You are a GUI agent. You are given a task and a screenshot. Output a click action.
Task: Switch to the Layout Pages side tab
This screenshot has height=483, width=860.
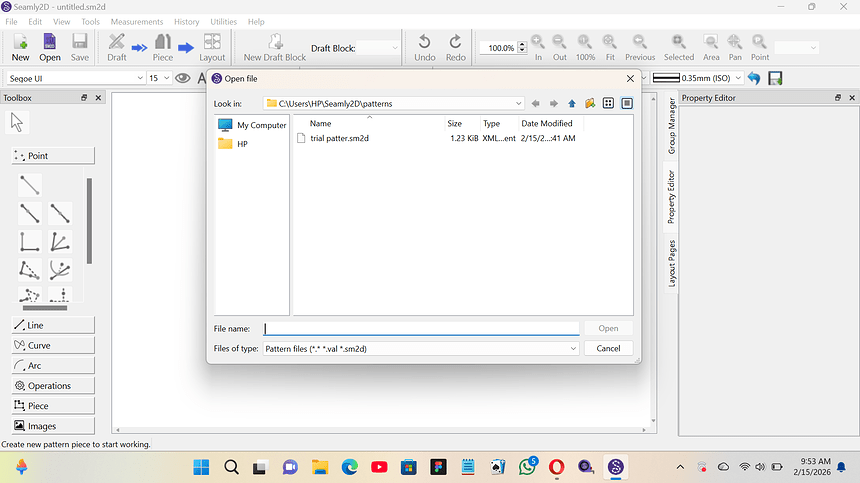click(x=671, y=264)
